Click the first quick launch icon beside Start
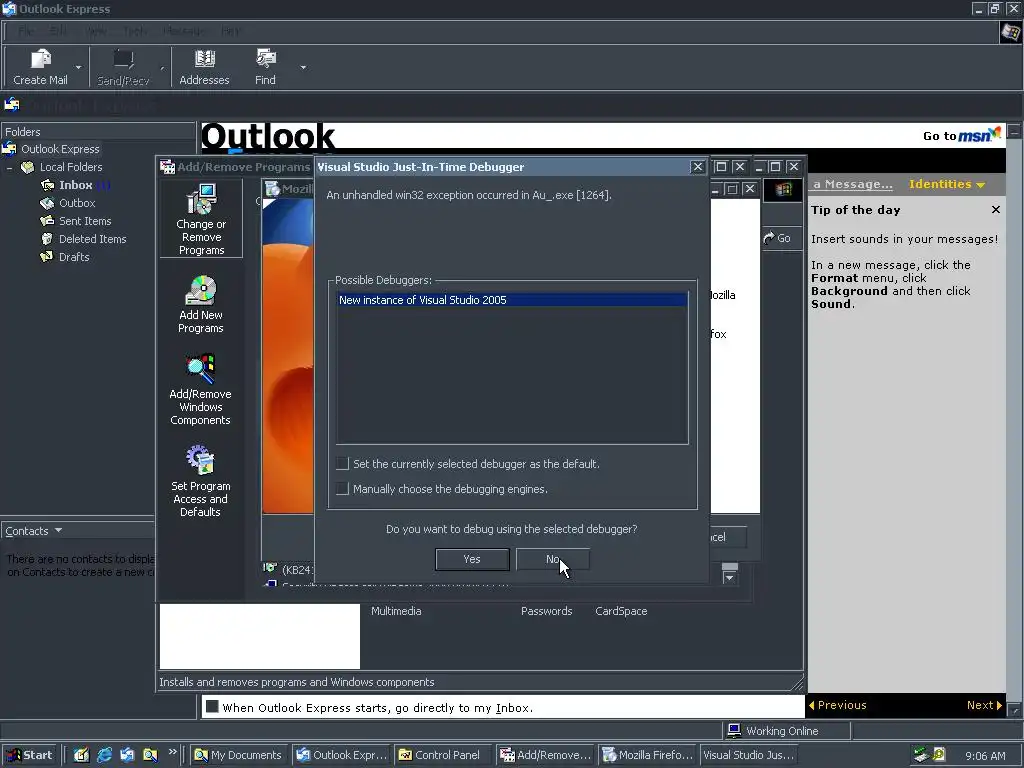The image size is (1024, 768). click(81, 755)
